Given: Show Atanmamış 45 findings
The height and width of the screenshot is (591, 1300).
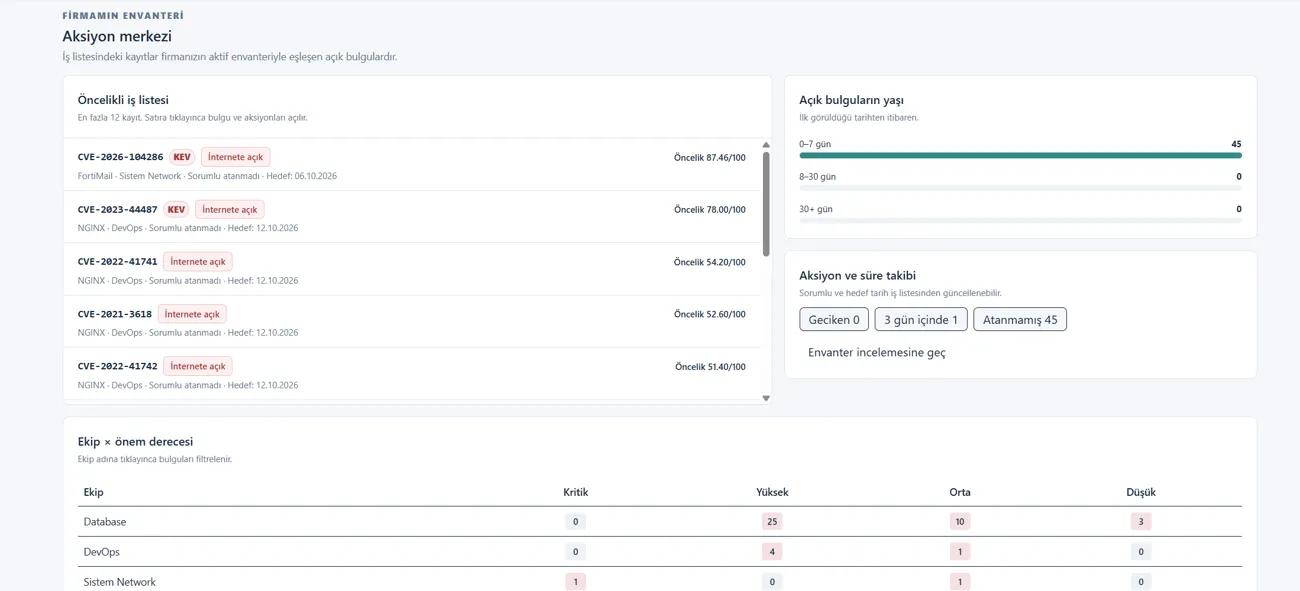Looking at the screenshot, I should pos(1020,319).
